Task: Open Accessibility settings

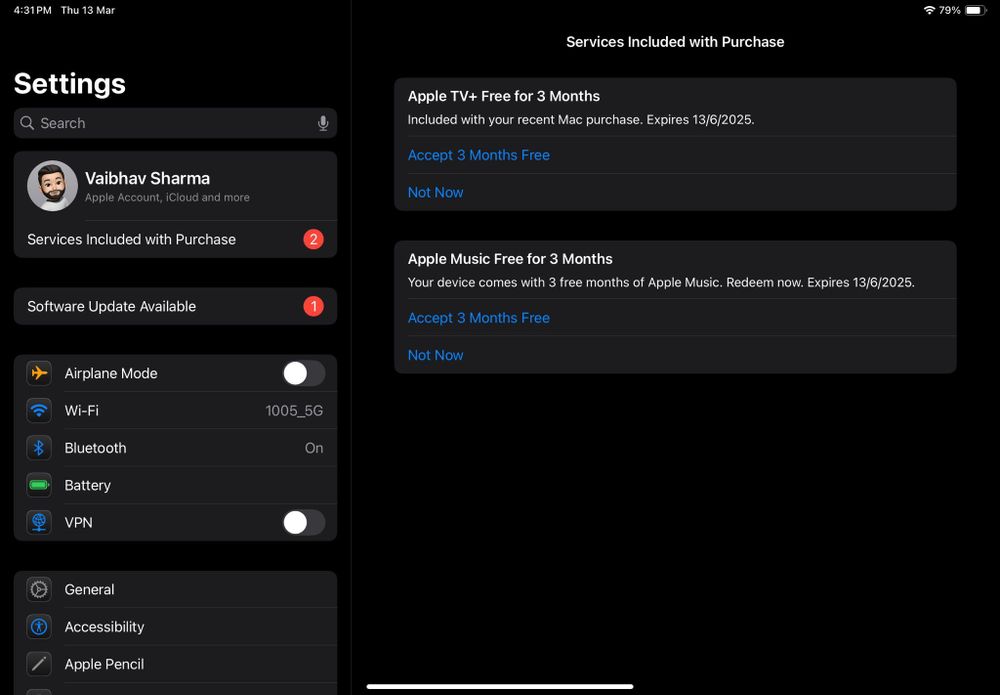Action: (x=175, y=627)
